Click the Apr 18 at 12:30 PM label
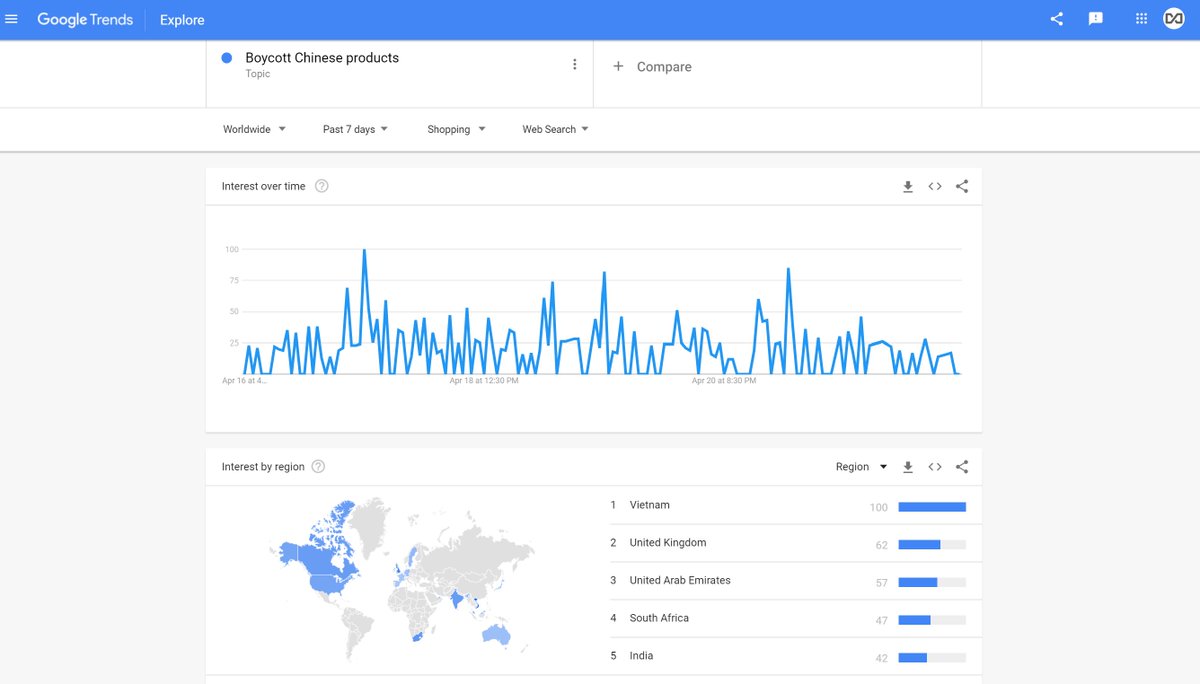 [484, 381]
